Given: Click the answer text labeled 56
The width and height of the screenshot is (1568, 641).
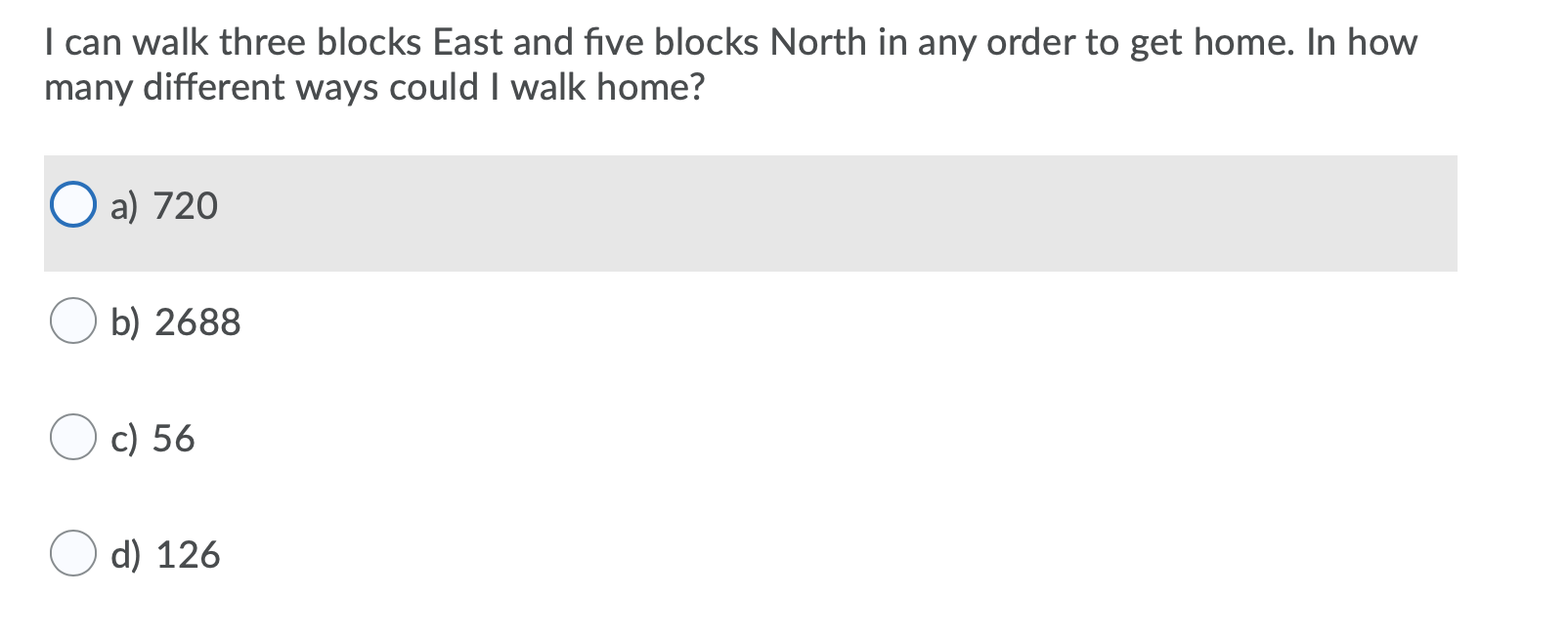Looking at the screenshot, I should point(177,438).
